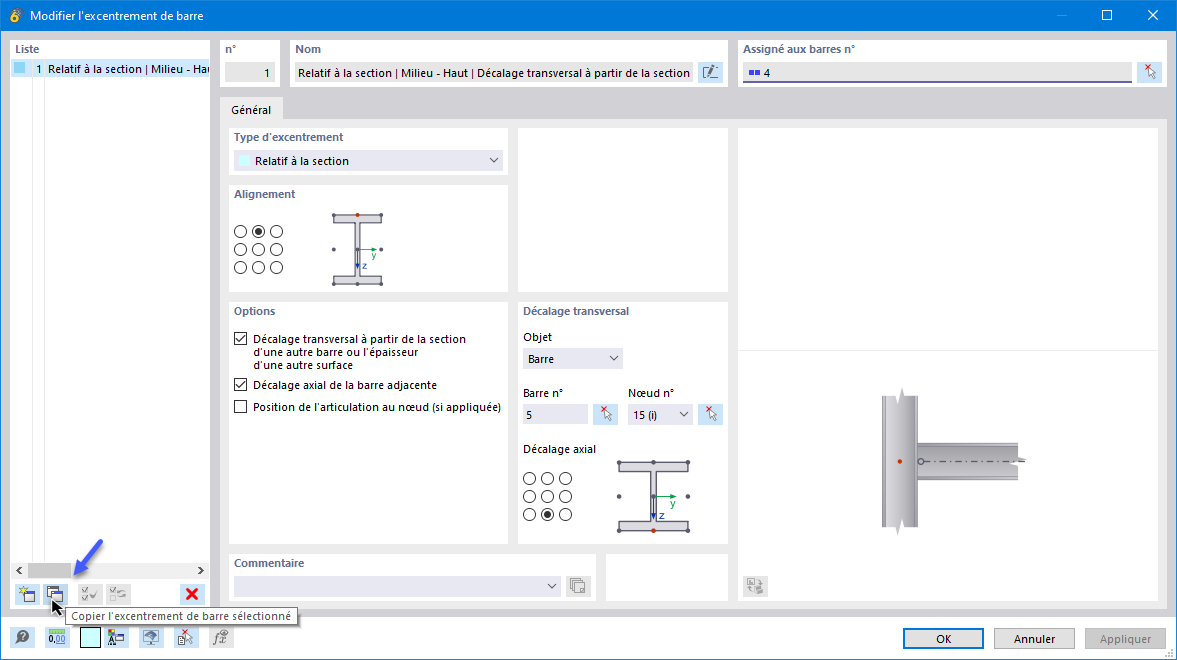Select the center Décalage axial radio button
Screen dimensions: 1177x660
point(547,496)
